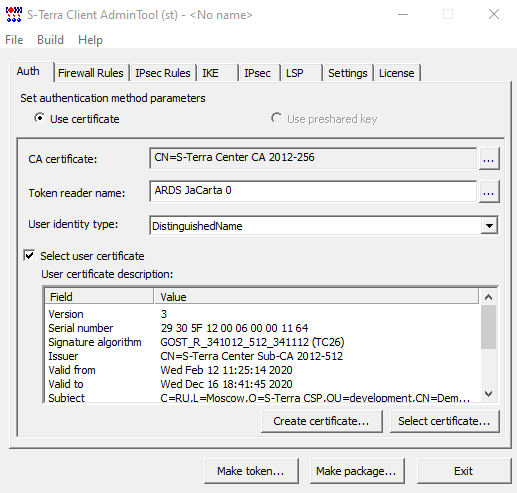
Task: Select the Serial number row
Action: click(x=262, y=328)
